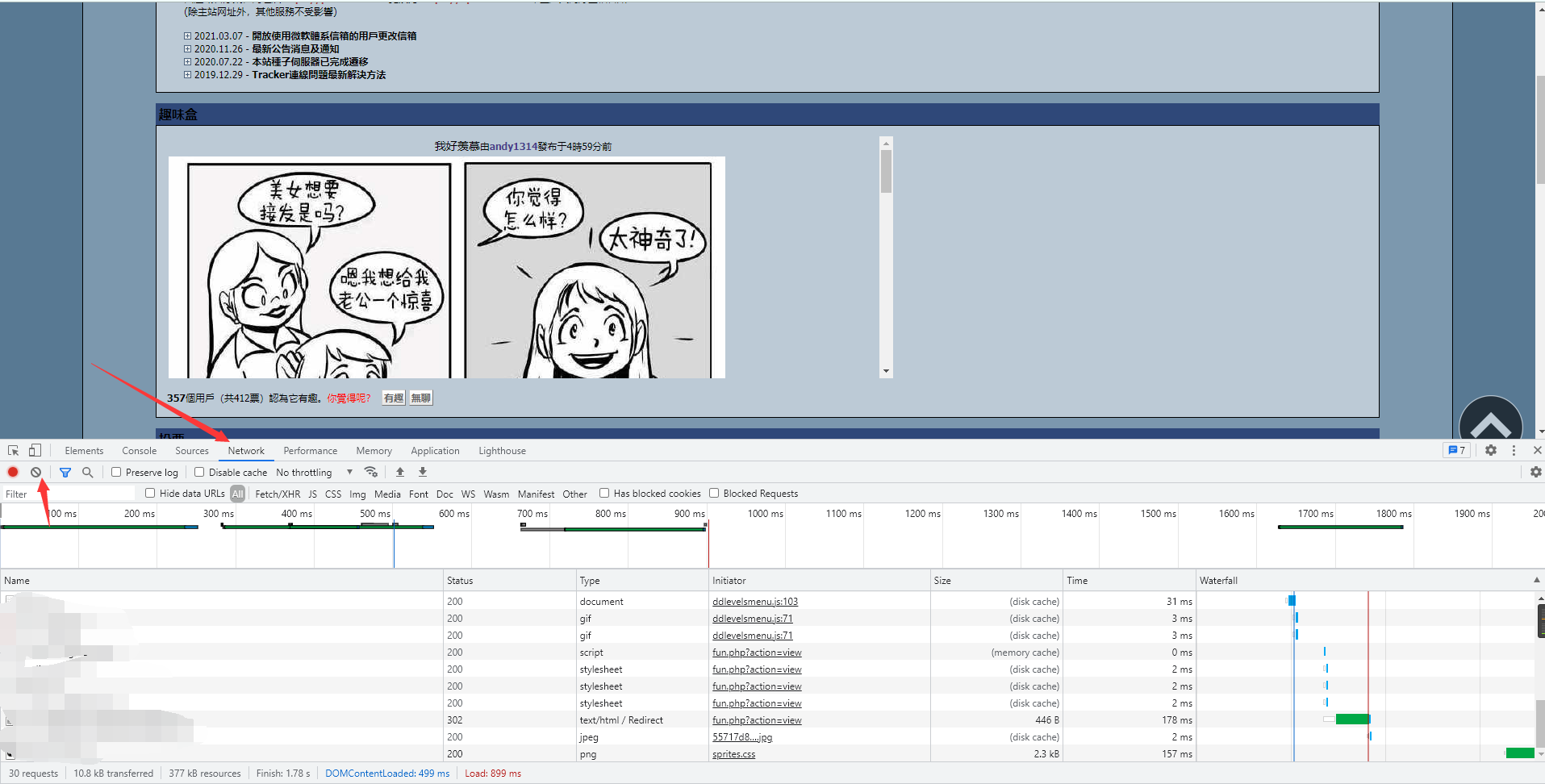The width and height of the screenshot is (1545, 784).
Task: Open Network settings gear on toolbar row
Action: 1535,472
